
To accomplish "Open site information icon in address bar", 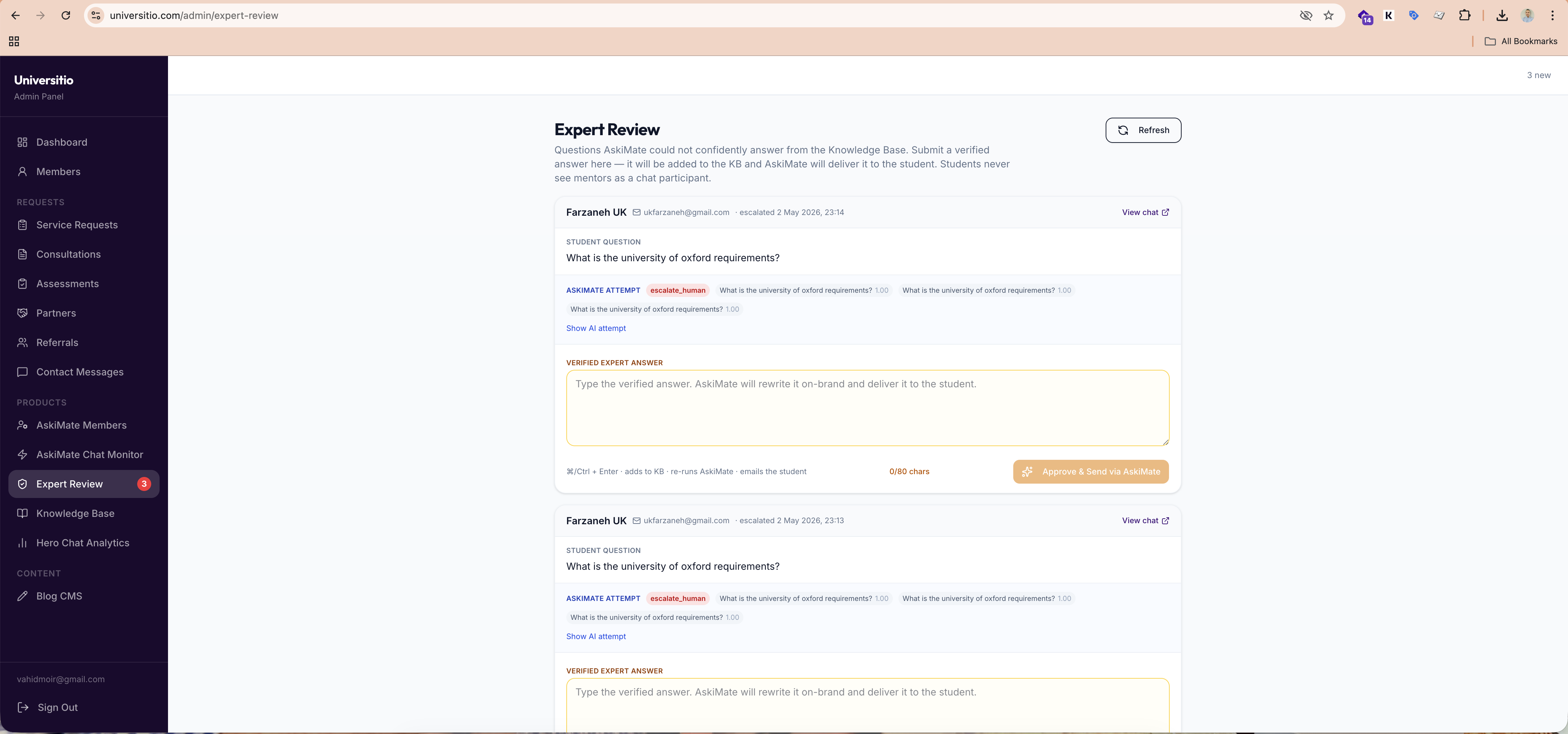I will 96,15.
